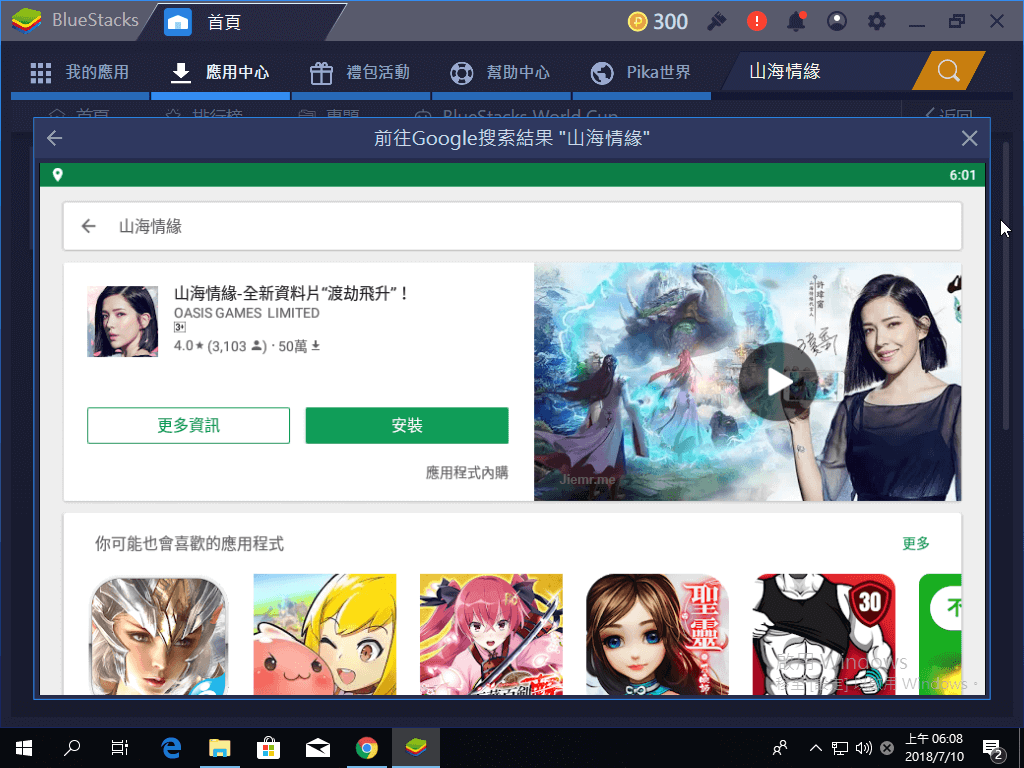Image resolution: width=1024 pixels, height=768 pixels.
Task: Open the 聖靈 suggested app thumbnail
Action: (x=656, y=634)
